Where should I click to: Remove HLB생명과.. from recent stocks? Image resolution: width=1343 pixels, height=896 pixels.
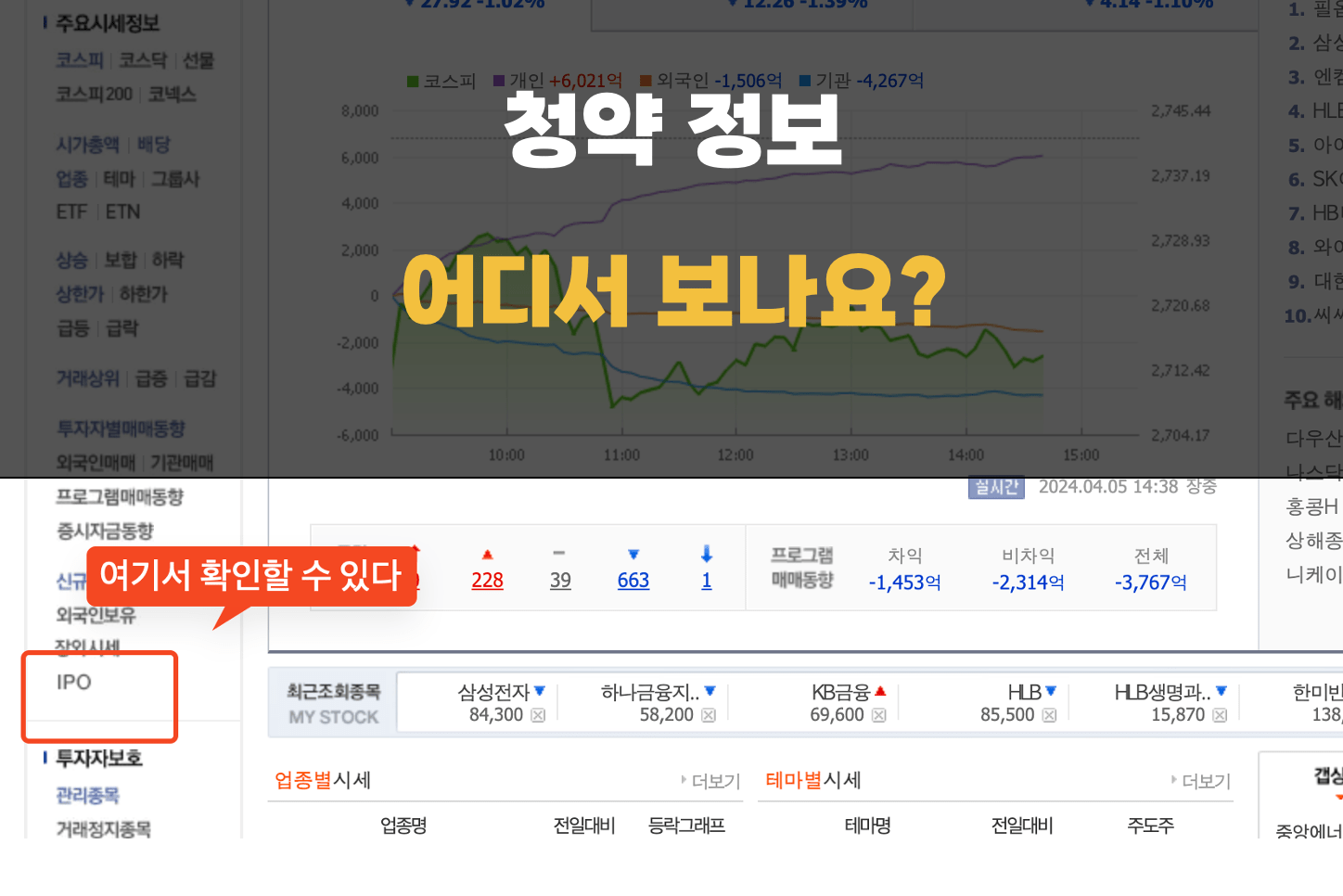(x=1220, y=715)
